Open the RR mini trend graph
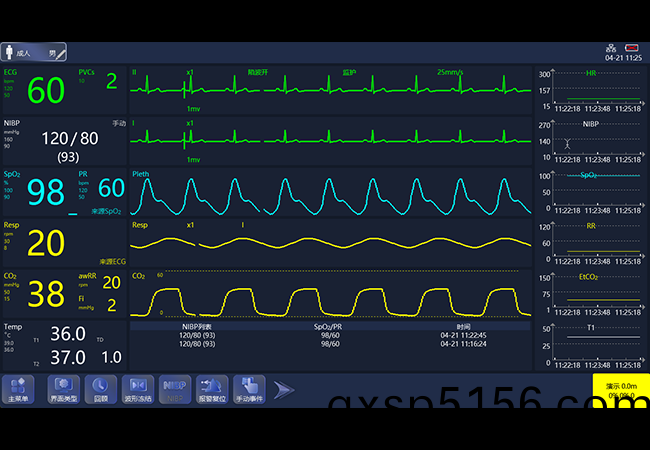This screenshot has height=450, width=650. coord(592,243)
